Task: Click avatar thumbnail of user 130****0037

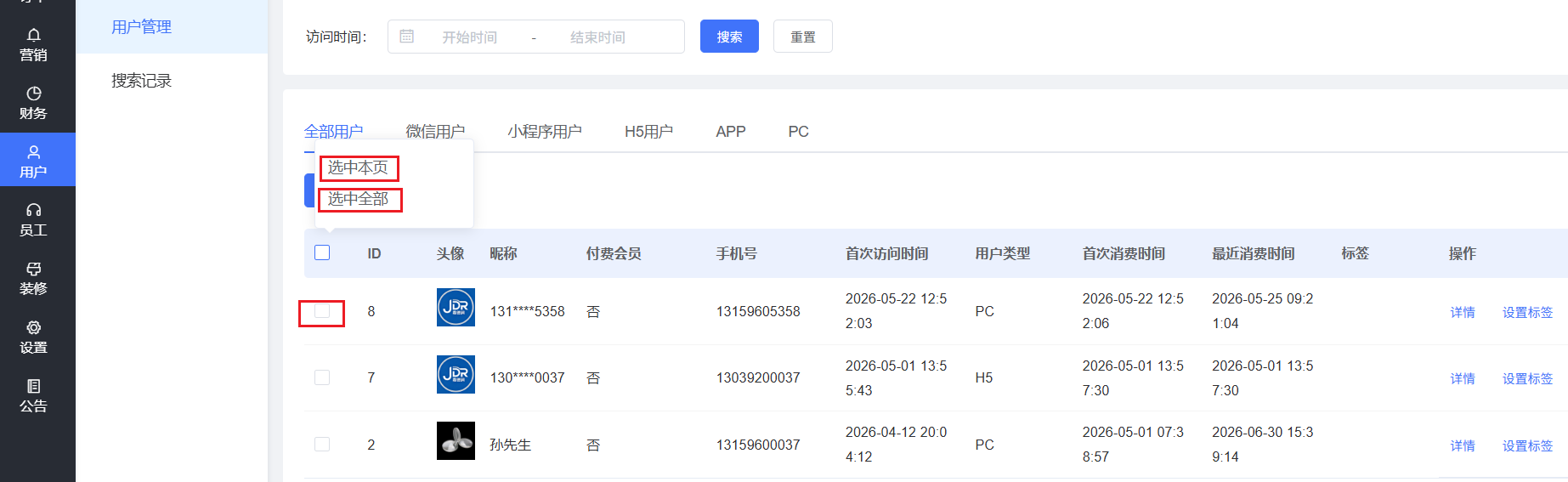Action: (x=456, y=374)
